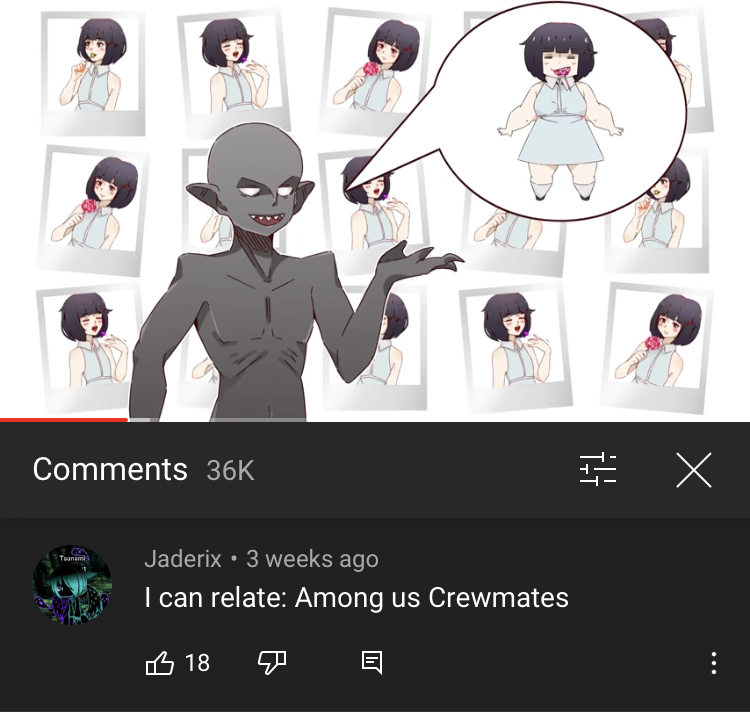Like Jaderix's comment with thumbs up

point(159,662)
